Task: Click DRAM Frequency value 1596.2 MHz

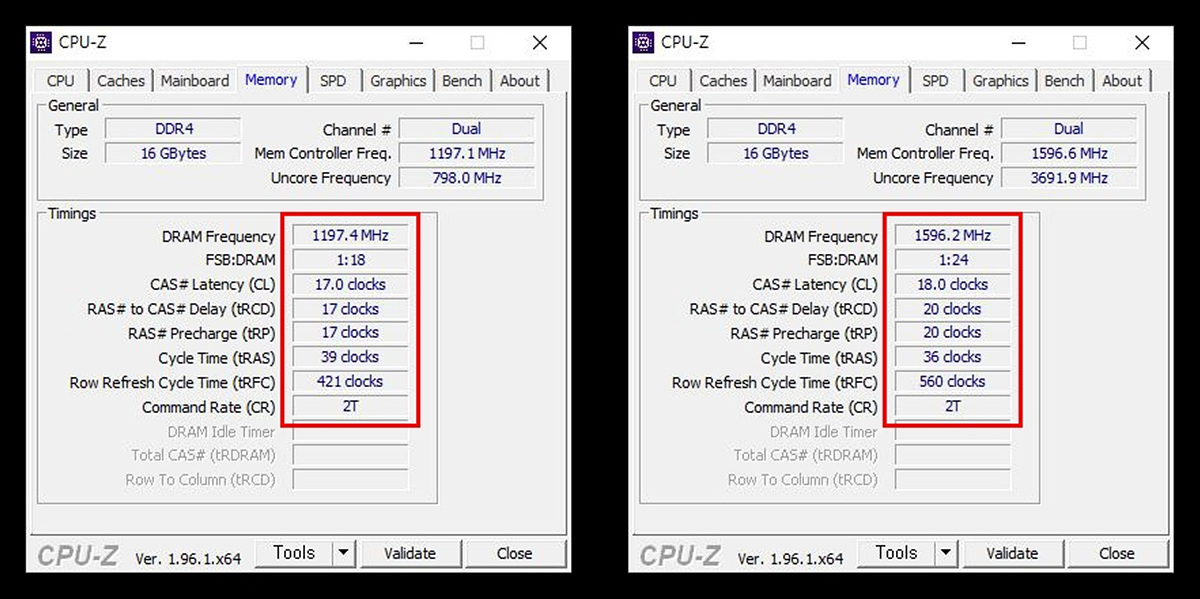Action: 952,236
